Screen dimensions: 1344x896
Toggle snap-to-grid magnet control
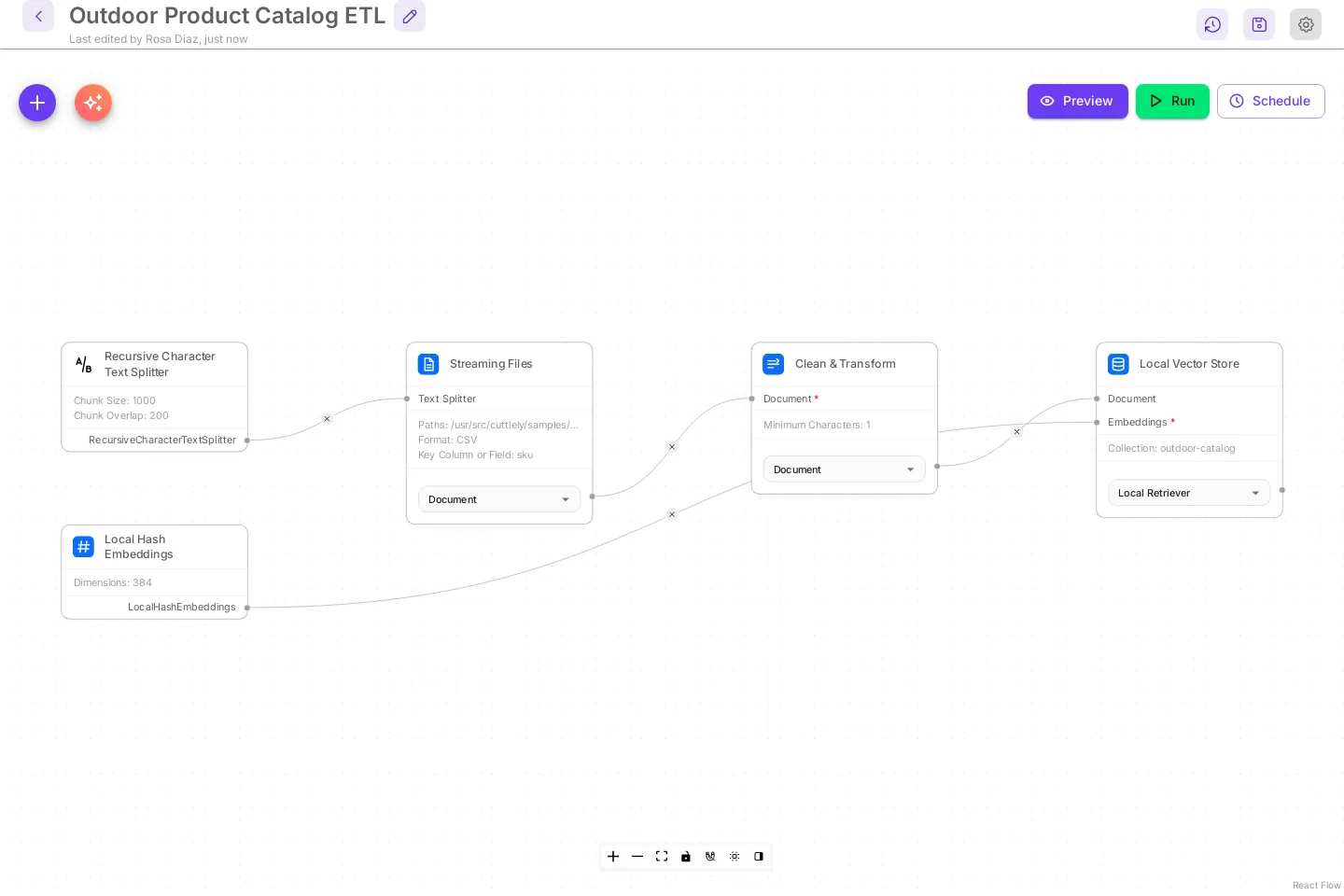pyautogui.click(x=710, y=857)
